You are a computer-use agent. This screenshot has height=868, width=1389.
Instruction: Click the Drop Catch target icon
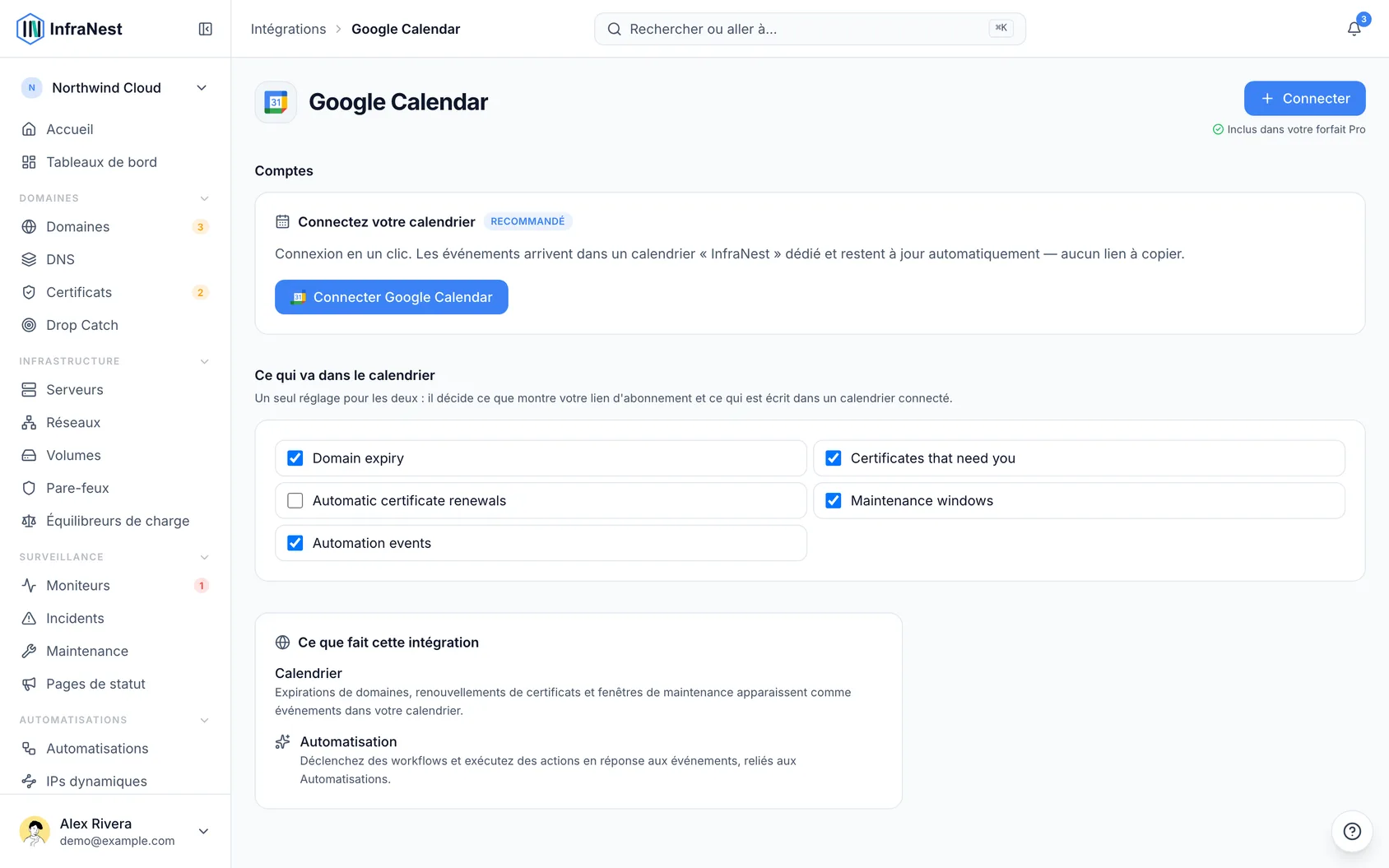[29, 325]
